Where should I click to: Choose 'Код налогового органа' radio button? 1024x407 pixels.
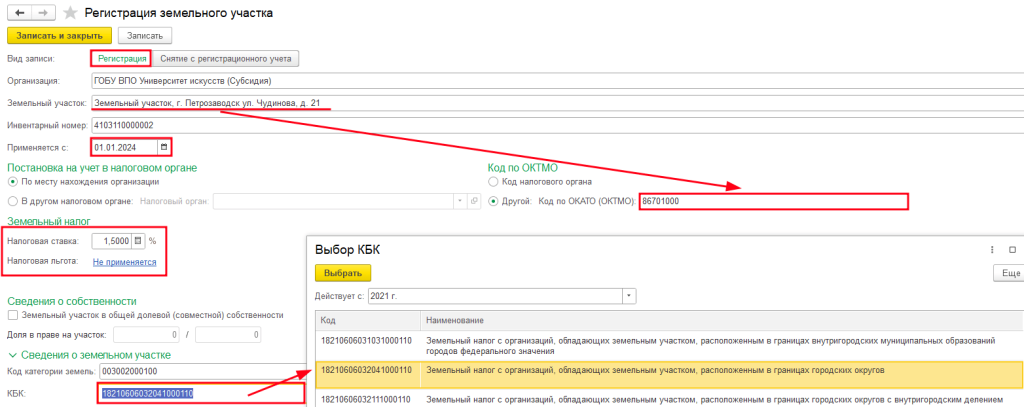pyautogui.click(x=493, y=182)
